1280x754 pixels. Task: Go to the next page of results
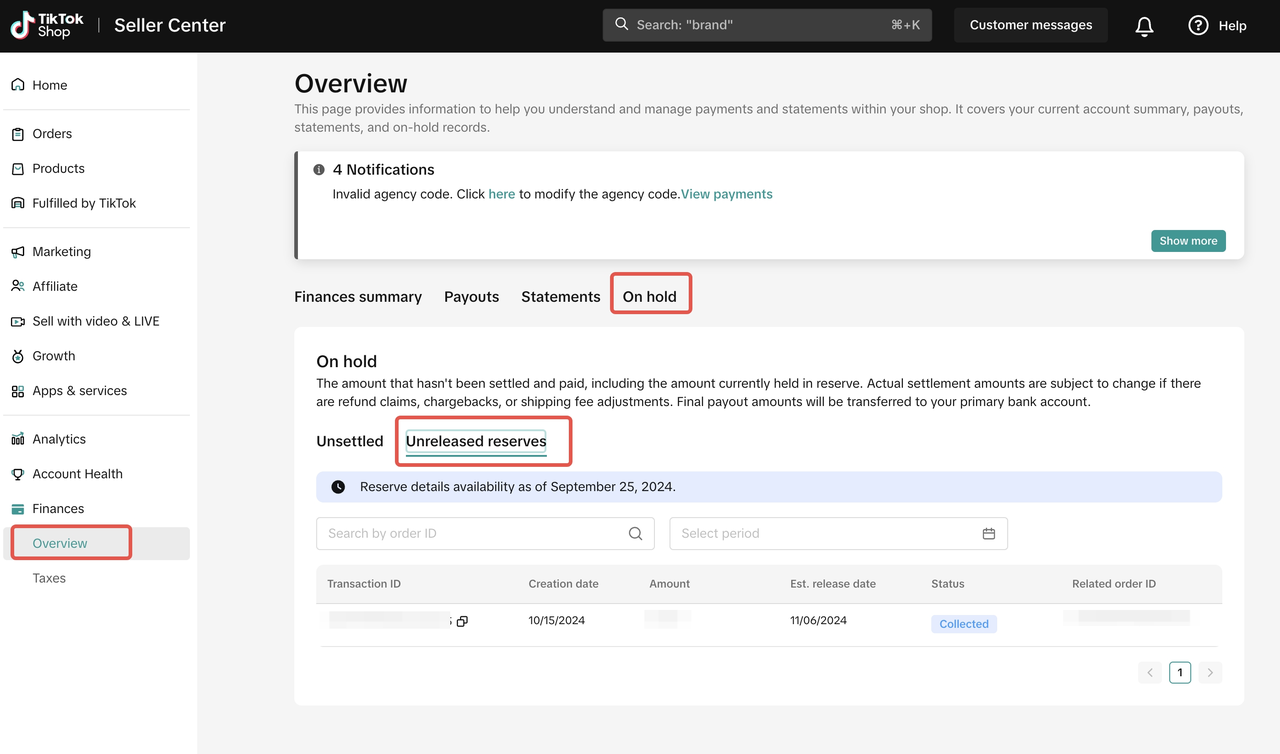[x=1210, y=673]
